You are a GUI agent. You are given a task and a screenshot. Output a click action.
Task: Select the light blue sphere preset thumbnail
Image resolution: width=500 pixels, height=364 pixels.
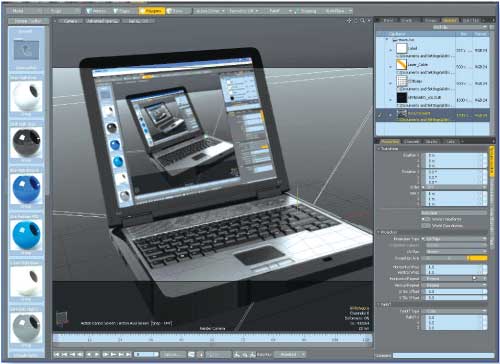pyautogui.click(x=26, y=235)
